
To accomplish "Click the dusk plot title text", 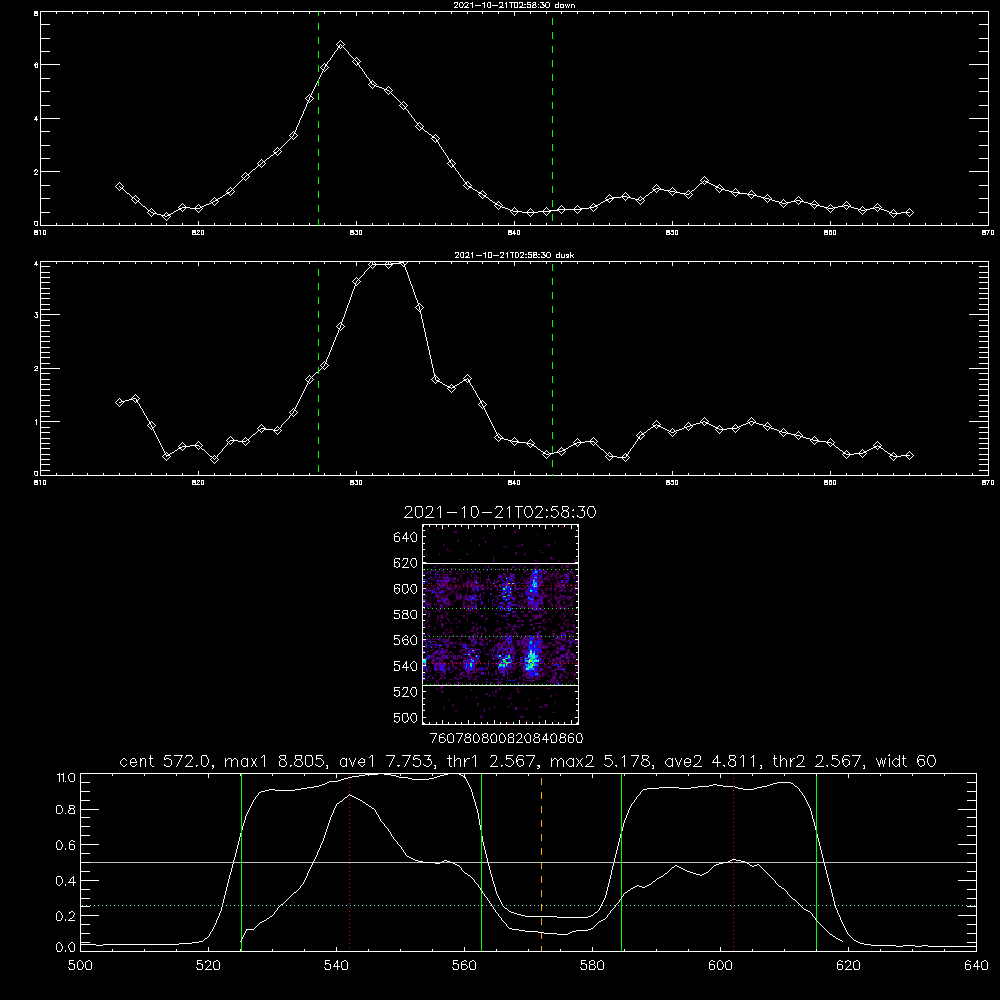I will pos(514,255).
